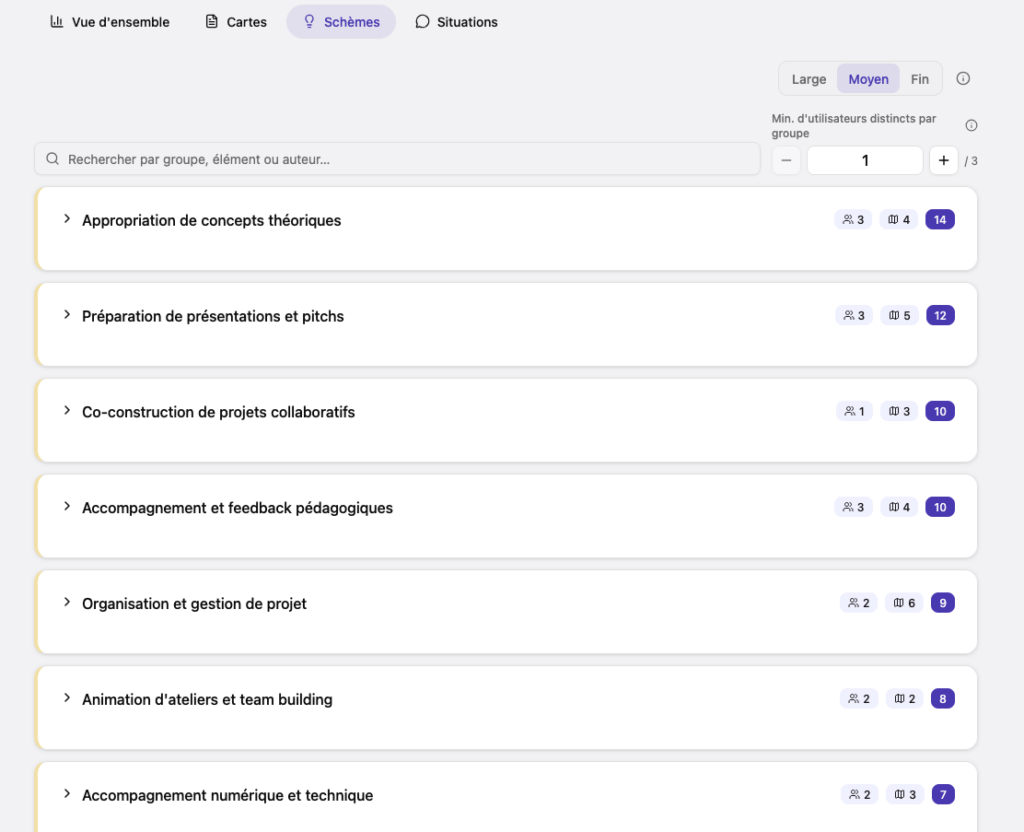Click count badge 10 on Co-construction row
The image size is (1024, 832).
[x=940, y=411]
